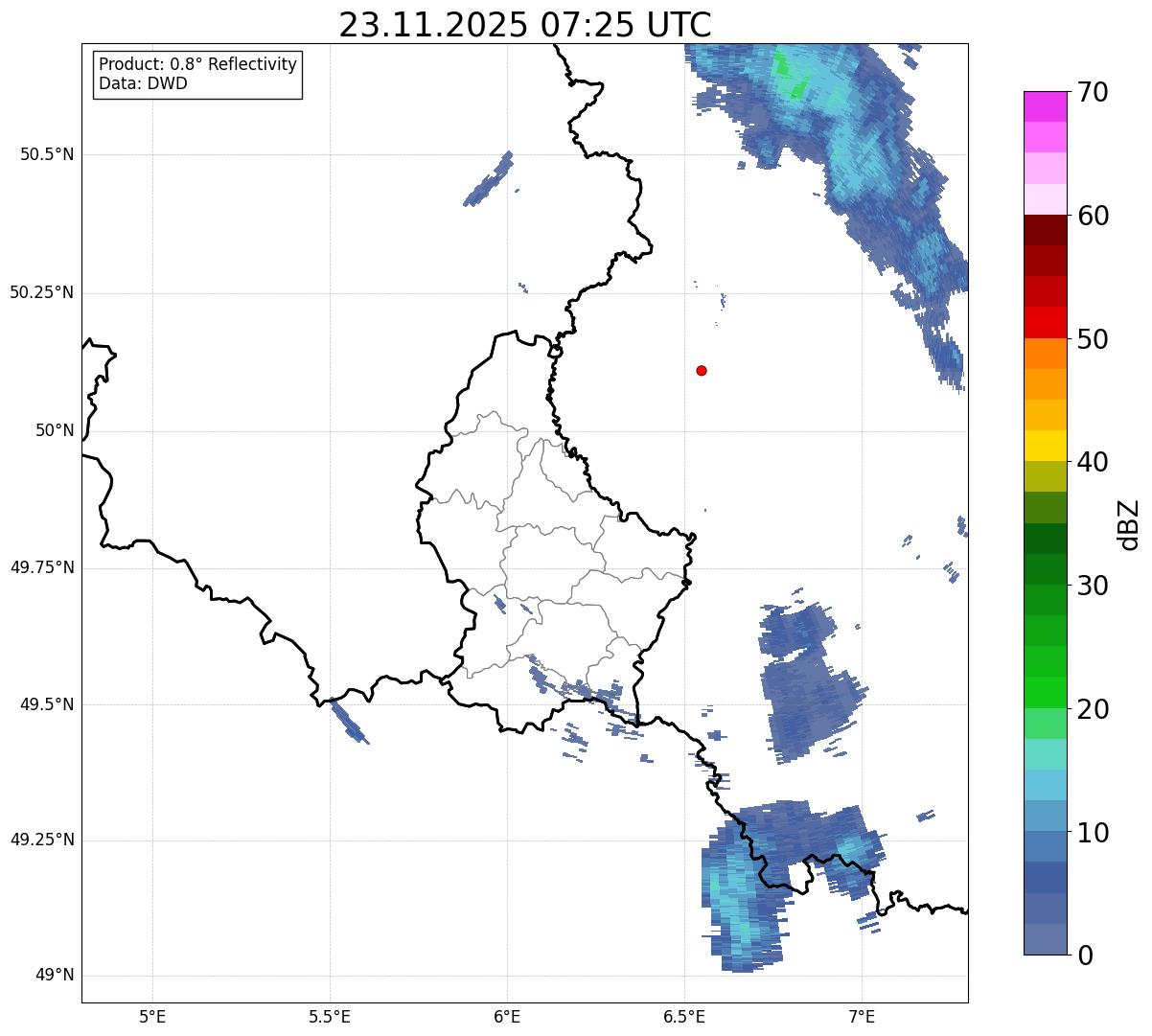
Task: Click the colorbar tick value 0
Action: click(x=1085, y=955)
